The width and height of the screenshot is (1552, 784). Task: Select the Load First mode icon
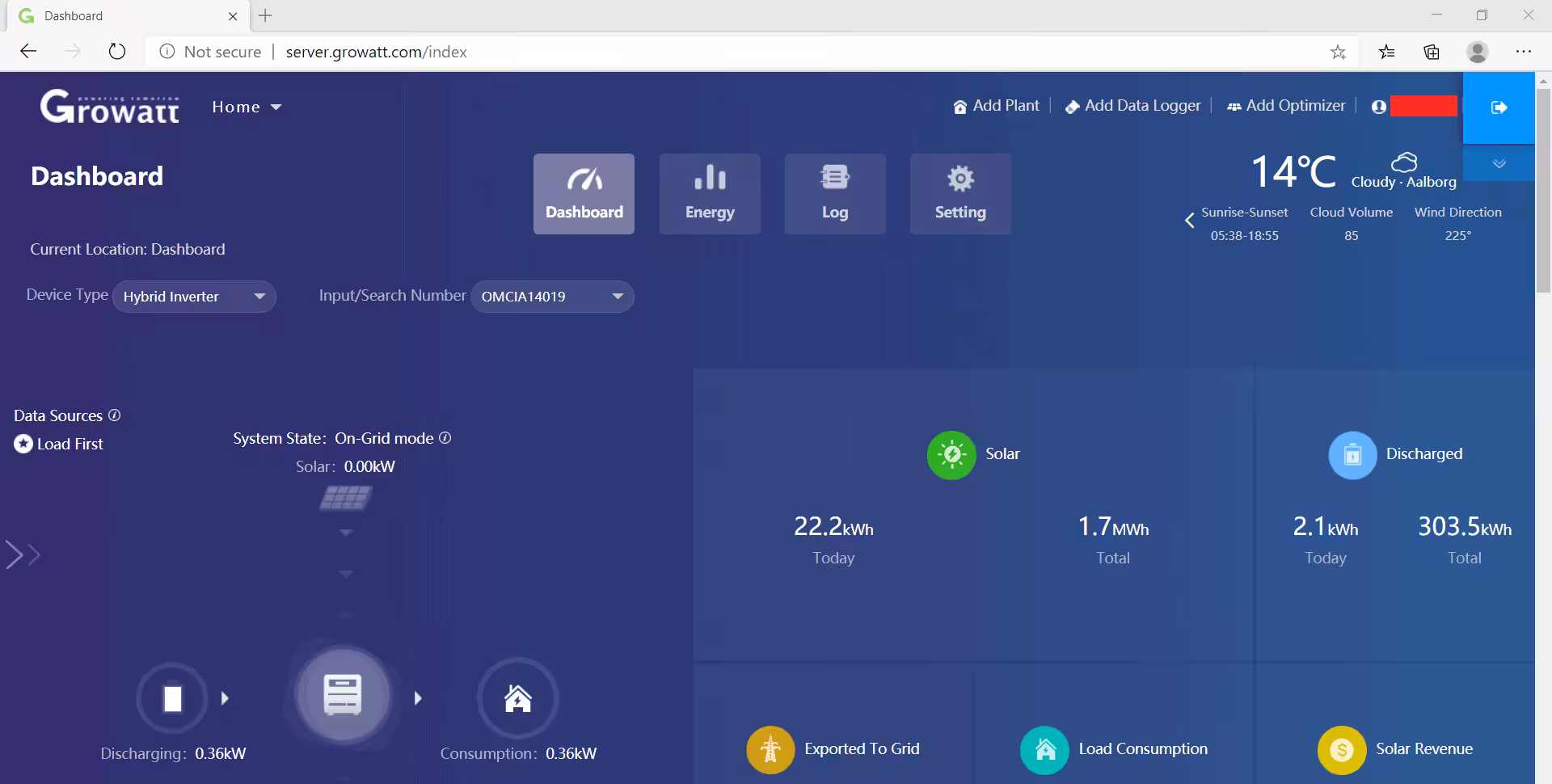coord(23,444)
